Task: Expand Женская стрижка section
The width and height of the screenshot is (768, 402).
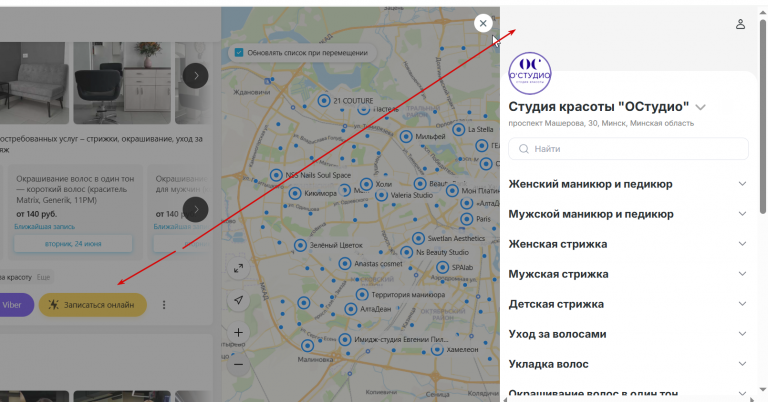Action: [628, 244]
